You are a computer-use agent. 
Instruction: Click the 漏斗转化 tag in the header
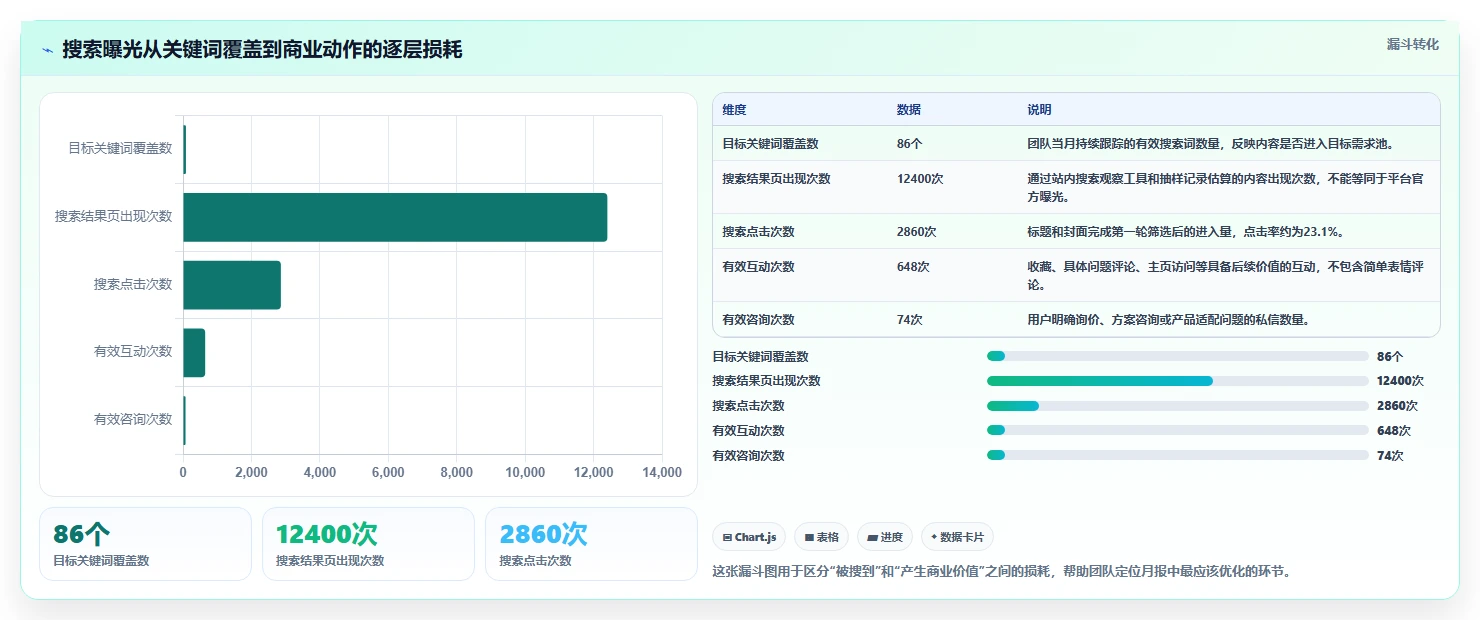click(x=1413, y=44)
